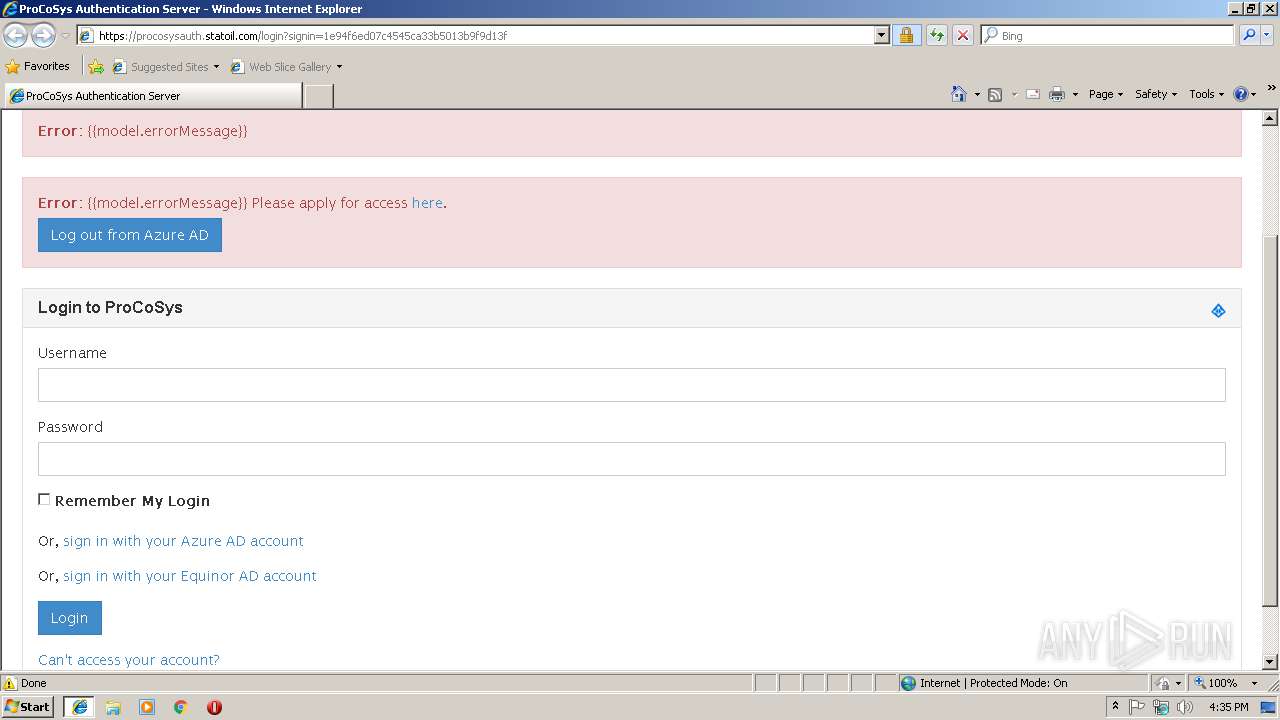This screenshot has height=720, width=1280.
Task: Toggle the Remember My Login checkbox
Action: pyautogui.click(x=44, y=499)
